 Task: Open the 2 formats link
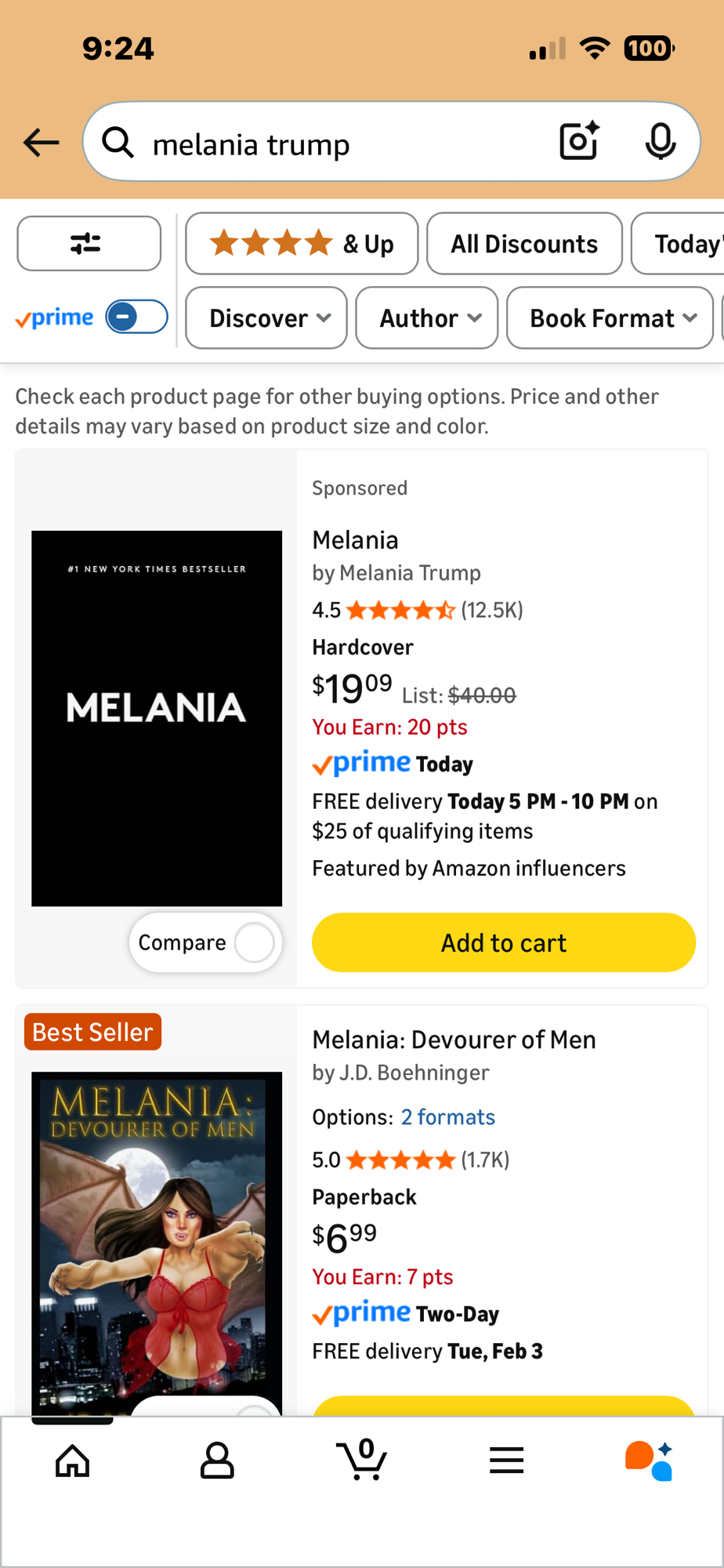coord(448,1117)
